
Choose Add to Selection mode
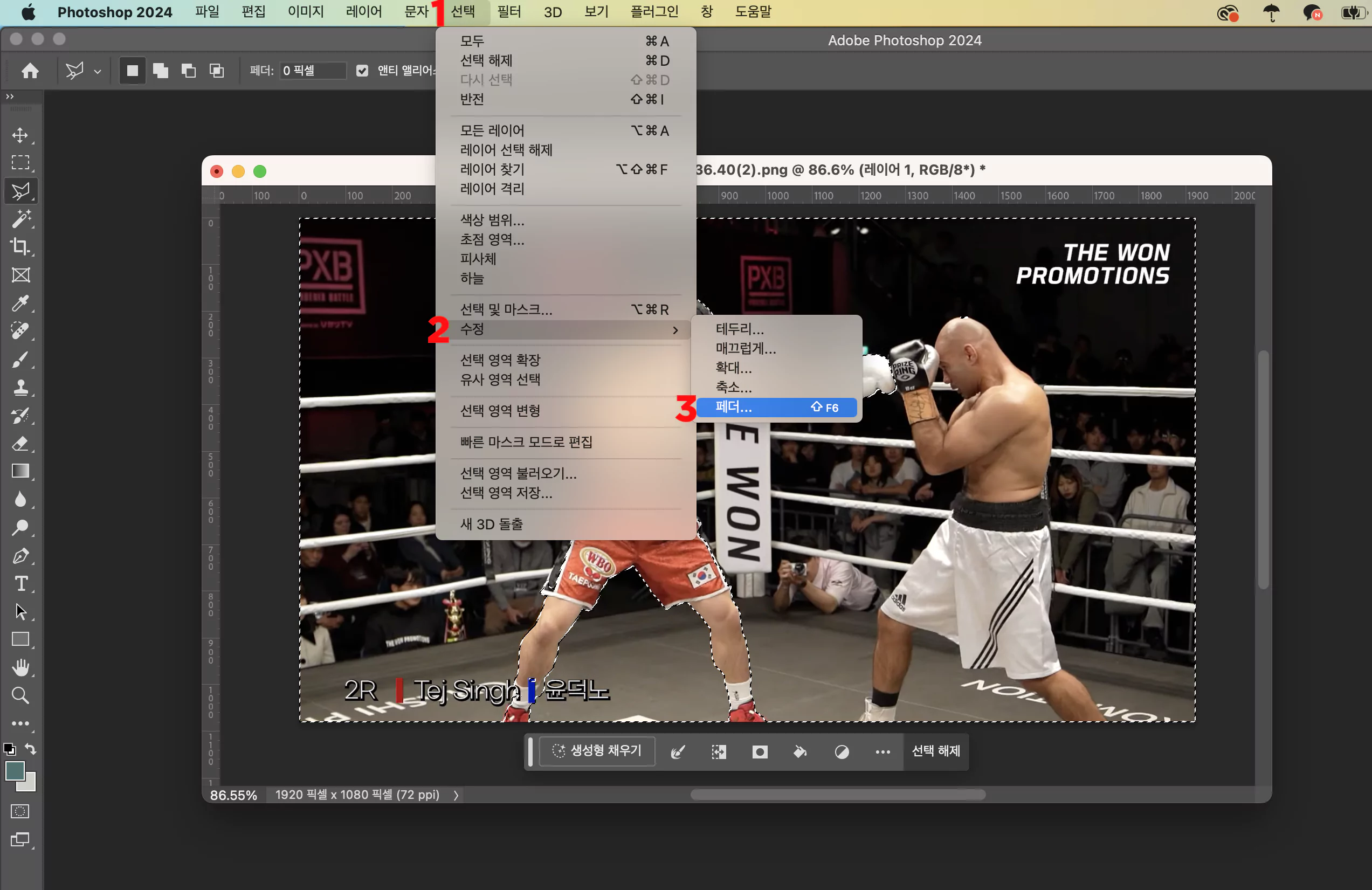pos(160,70)
